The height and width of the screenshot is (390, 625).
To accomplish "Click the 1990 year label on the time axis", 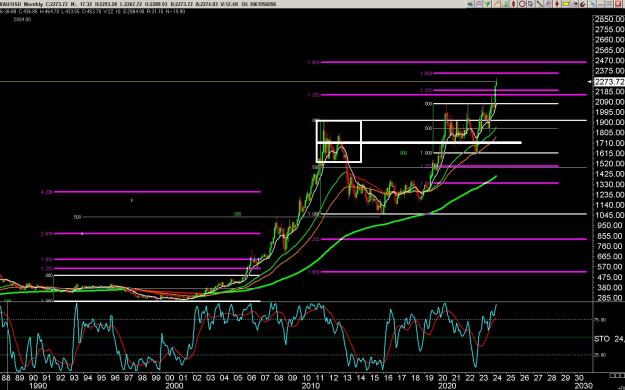I will [x=38, y=386].
